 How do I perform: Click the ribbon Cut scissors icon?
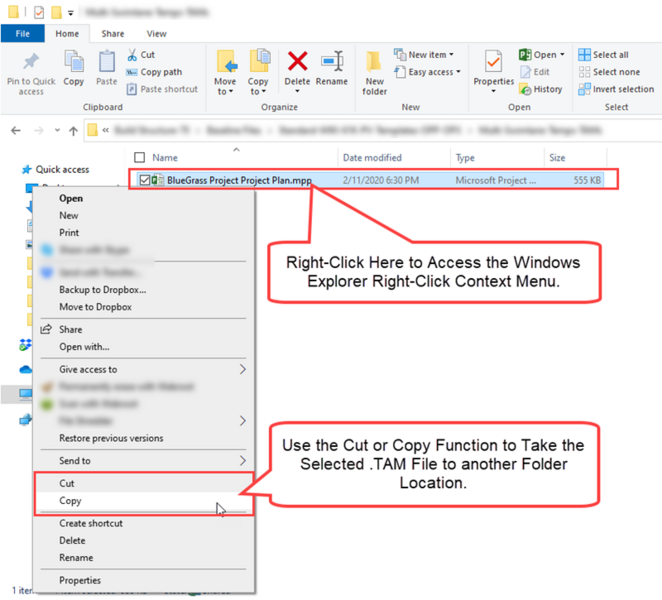tap(132, 54)
